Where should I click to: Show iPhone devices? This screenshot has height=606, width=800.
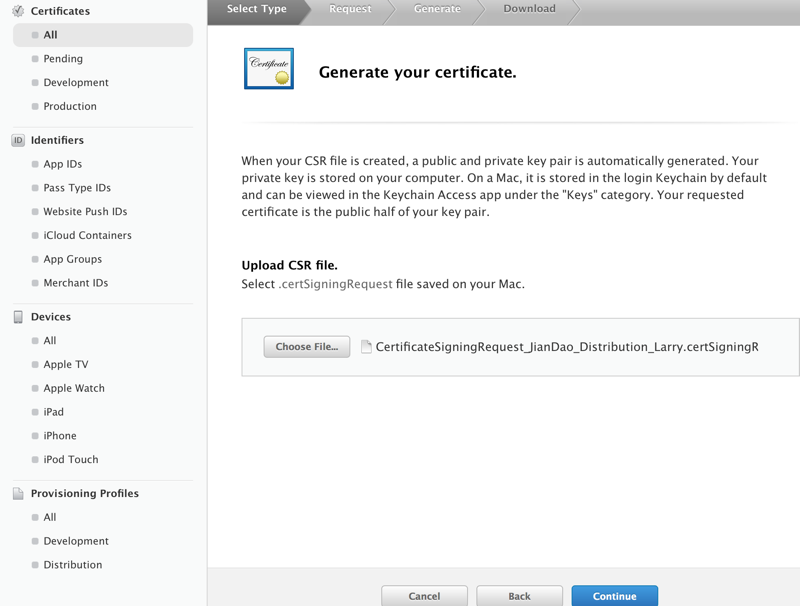[x=60, y=436]
